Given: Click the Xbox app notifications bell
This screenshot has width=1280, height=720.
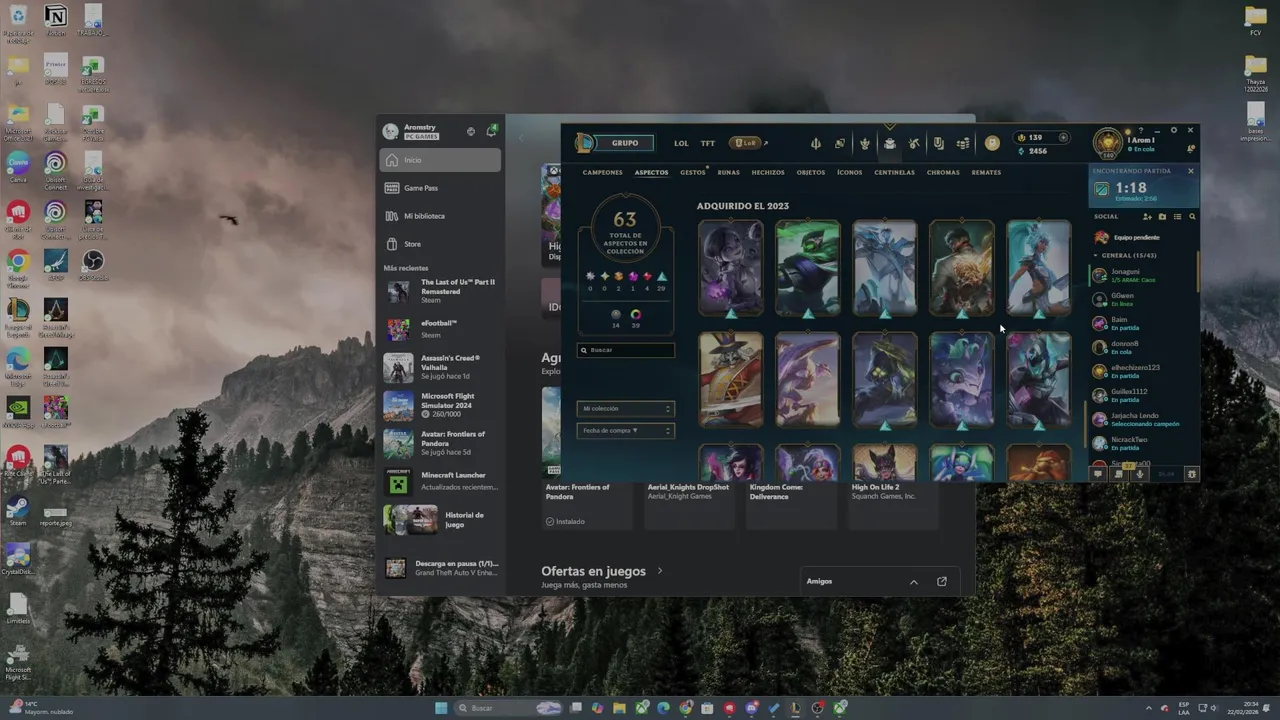Looking at the screenshot, I should [491, 131].
